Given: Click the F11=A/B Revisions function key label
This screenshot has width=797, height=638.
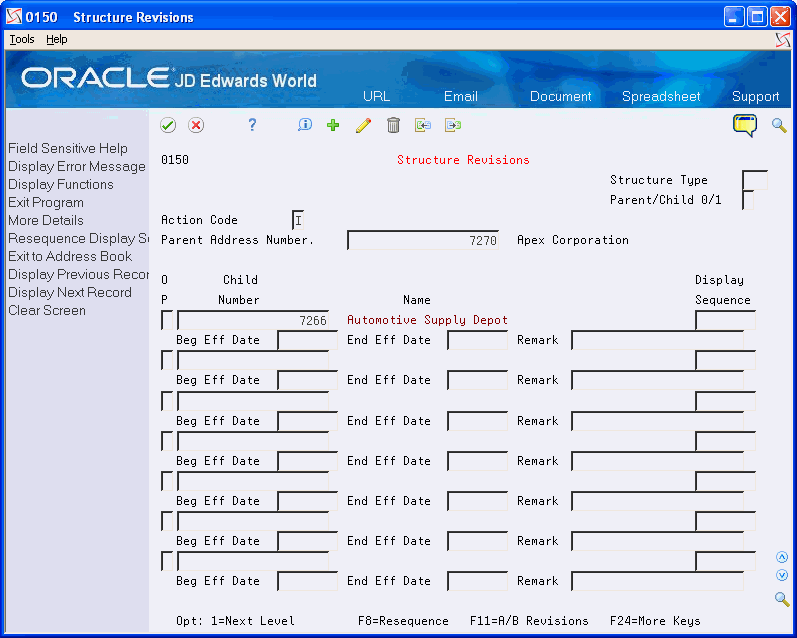Looking at the screenshot, I should tap(529, 621).
